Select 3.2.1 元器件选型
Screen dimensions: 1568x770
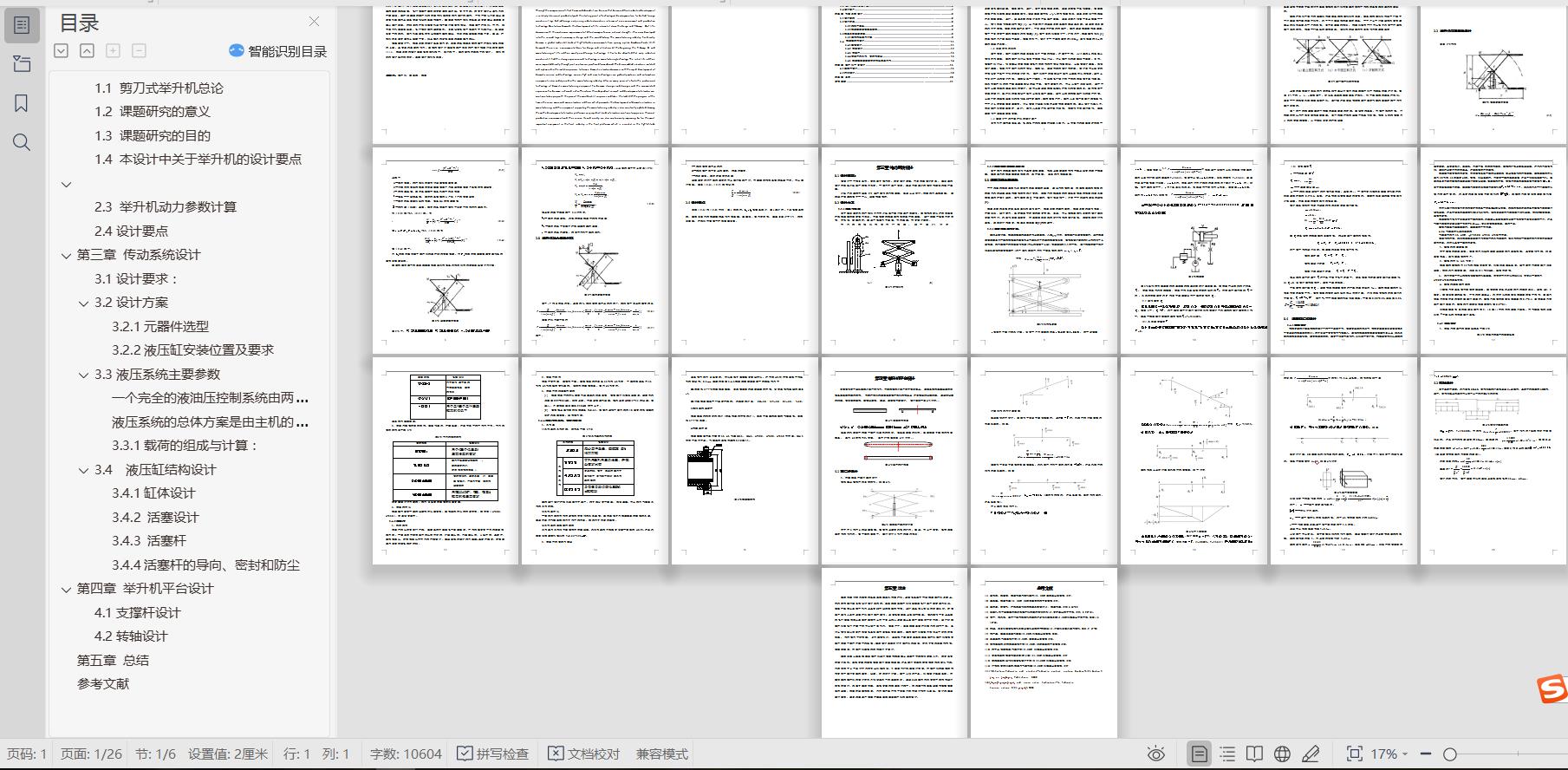pyautogui.click(x=160, y=326)
